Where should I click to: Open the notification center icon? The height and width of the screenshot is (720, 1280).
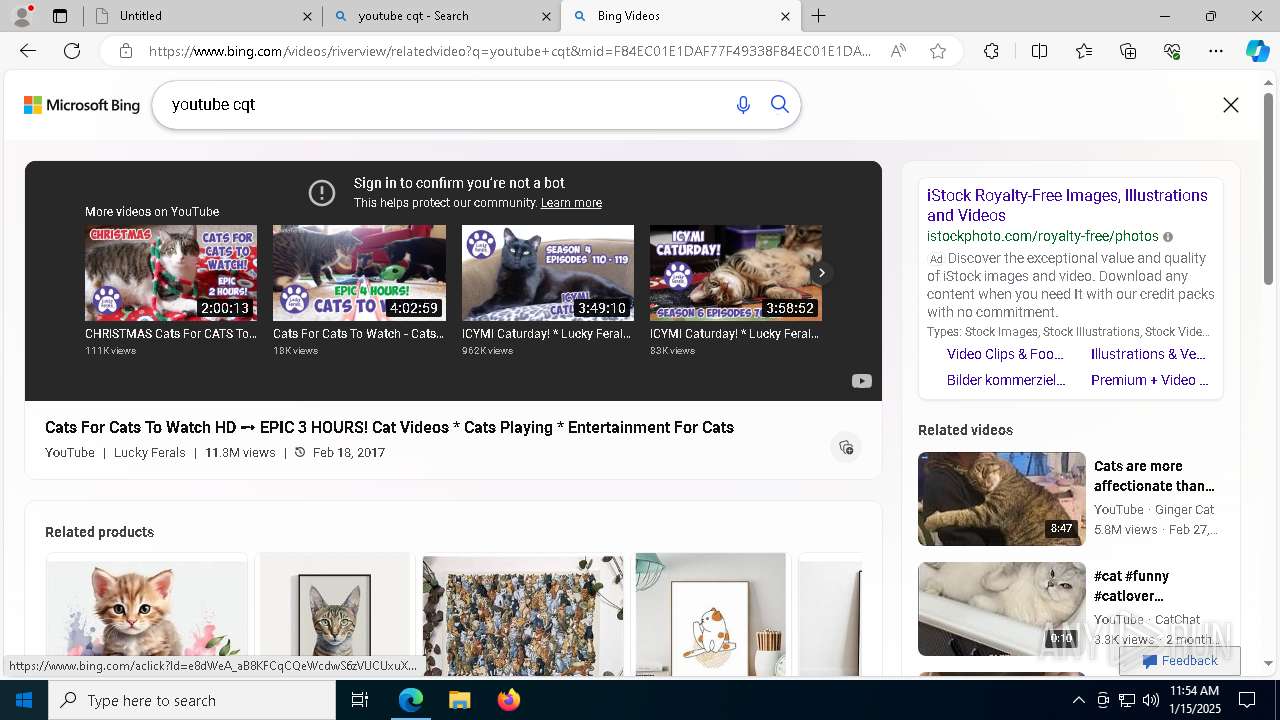point(1247,700)
